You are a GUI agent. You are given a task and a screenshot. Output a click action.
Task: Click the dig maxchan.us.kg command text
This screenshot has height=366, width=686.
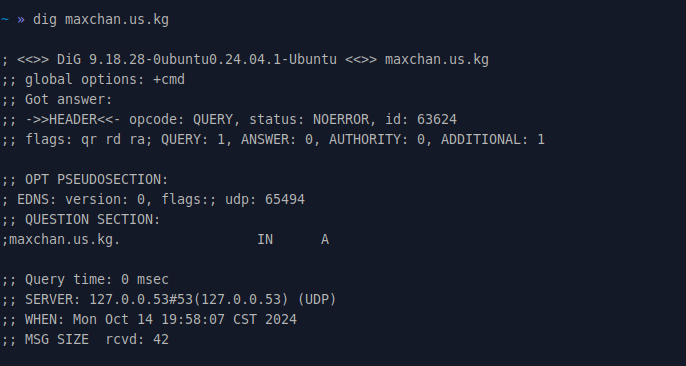pos(101,20)
